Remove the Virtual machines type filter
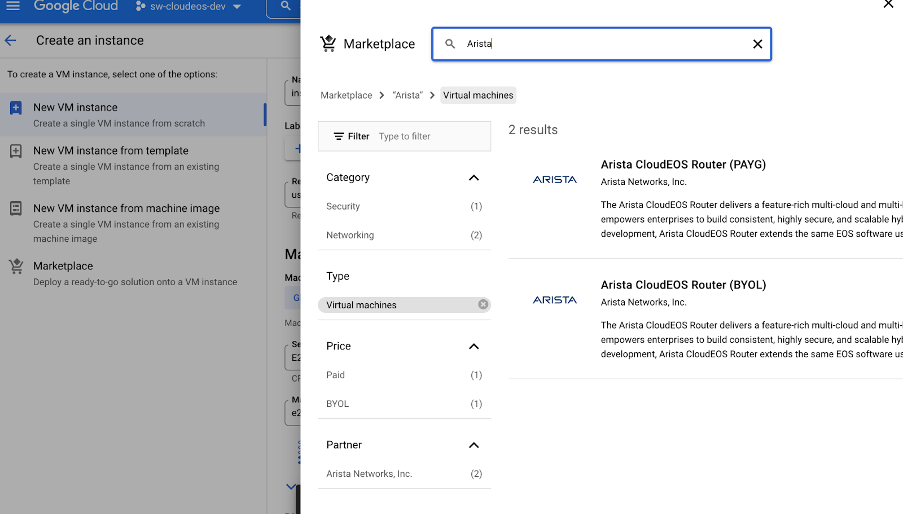The image size is (904, 514). [483, 304]
